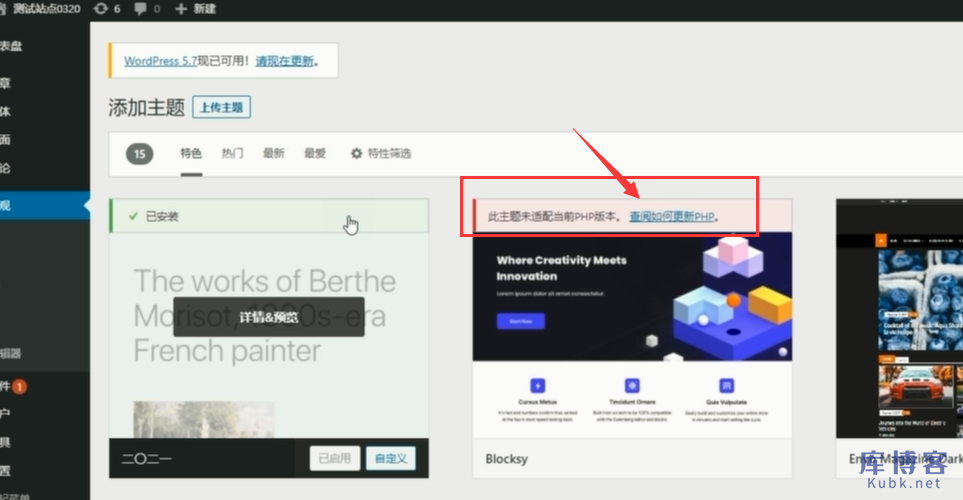Click the 已启用 button on the theme card

tap(334, 458)
